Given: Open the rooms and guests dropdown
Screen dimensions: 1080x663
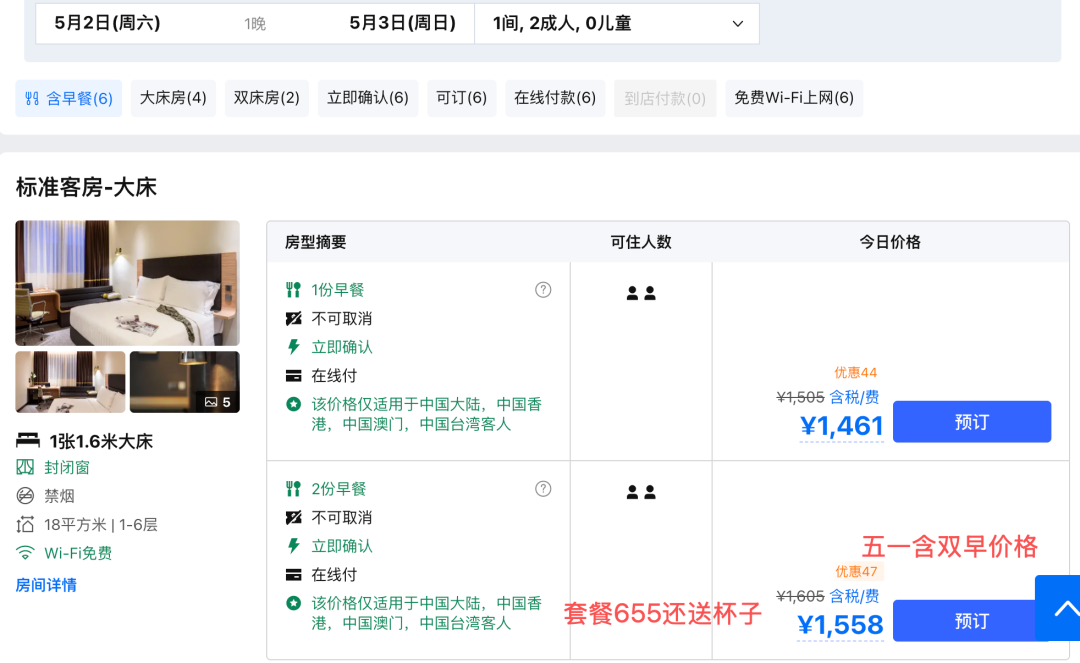Looking at the screenshot, I should (617, 23).
